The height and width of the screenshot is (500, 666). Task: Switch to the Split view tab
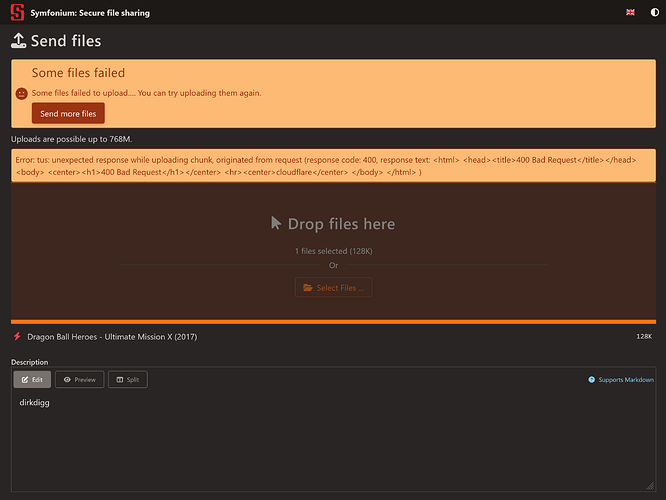128,379
